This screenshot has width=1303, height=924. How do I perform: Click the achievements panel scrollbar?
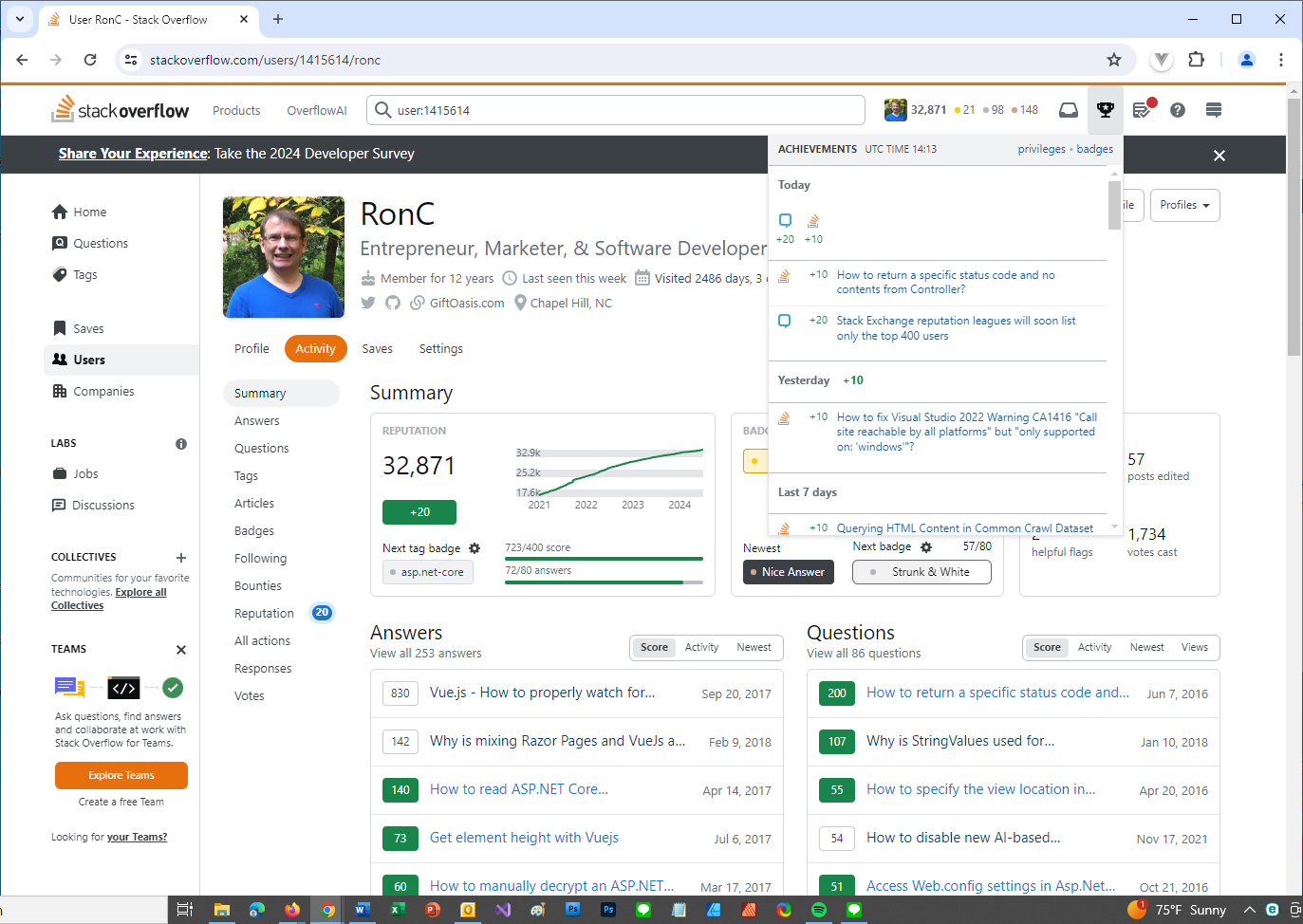(1114, 205)
